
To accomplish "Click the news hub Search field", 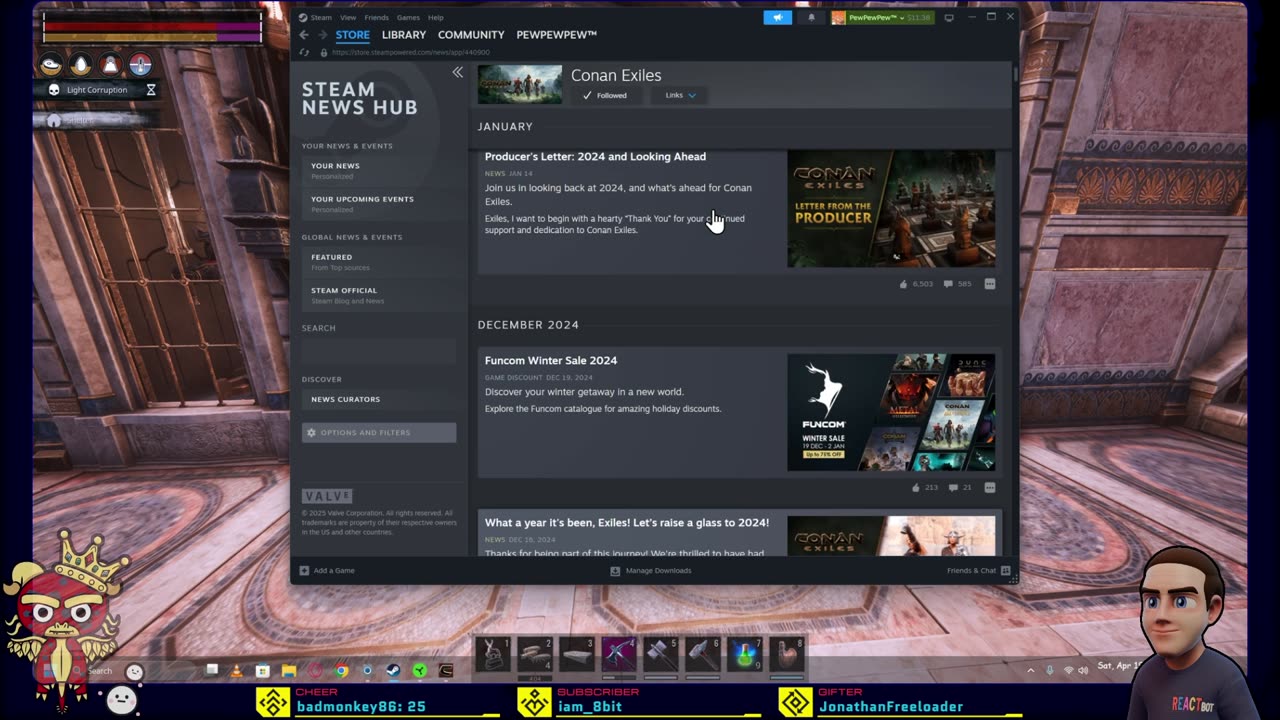I will tap(379, 350).
